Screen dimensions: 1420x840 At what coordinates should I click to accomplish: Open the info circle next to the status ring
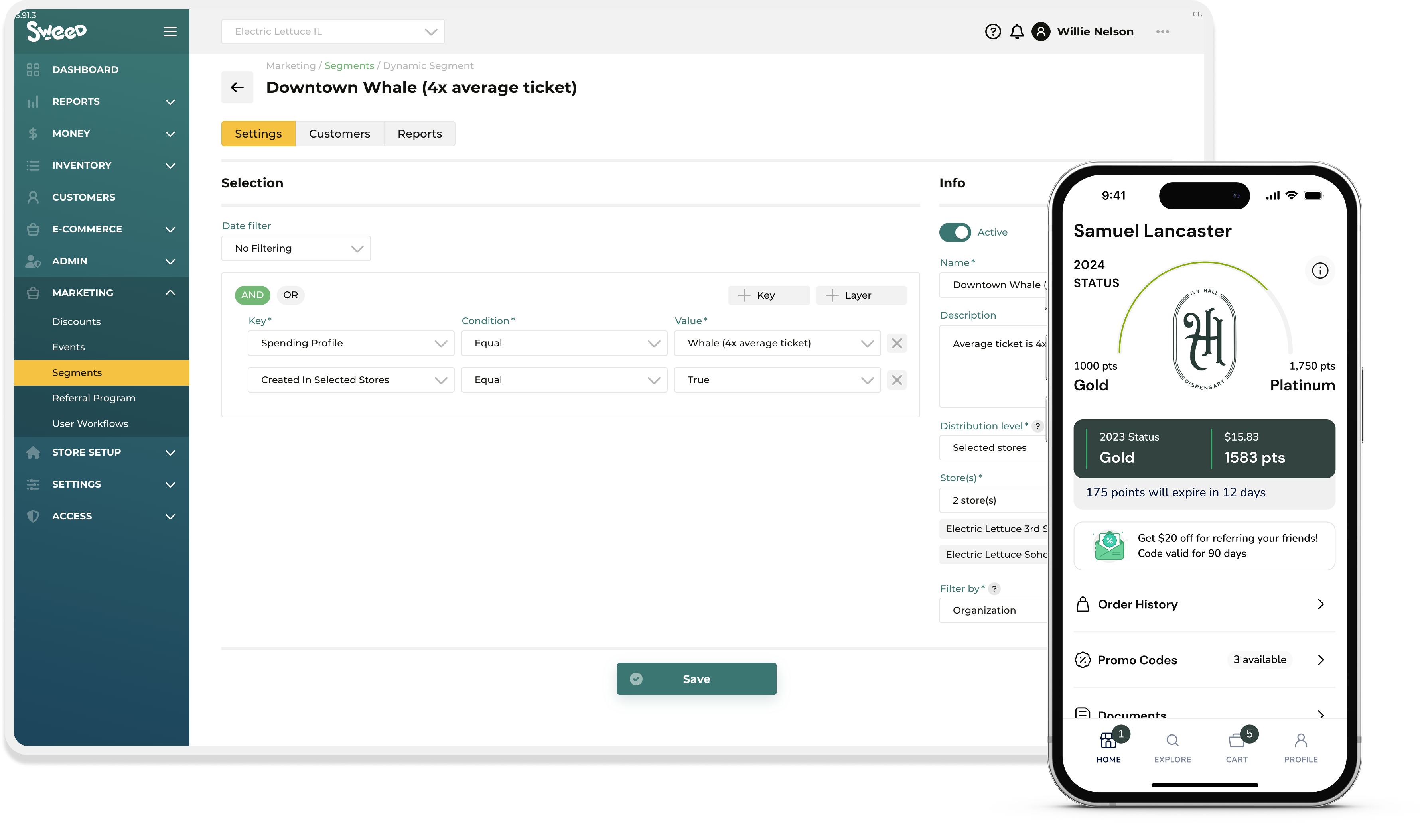pyautogui.click(x=1320, y=271)
